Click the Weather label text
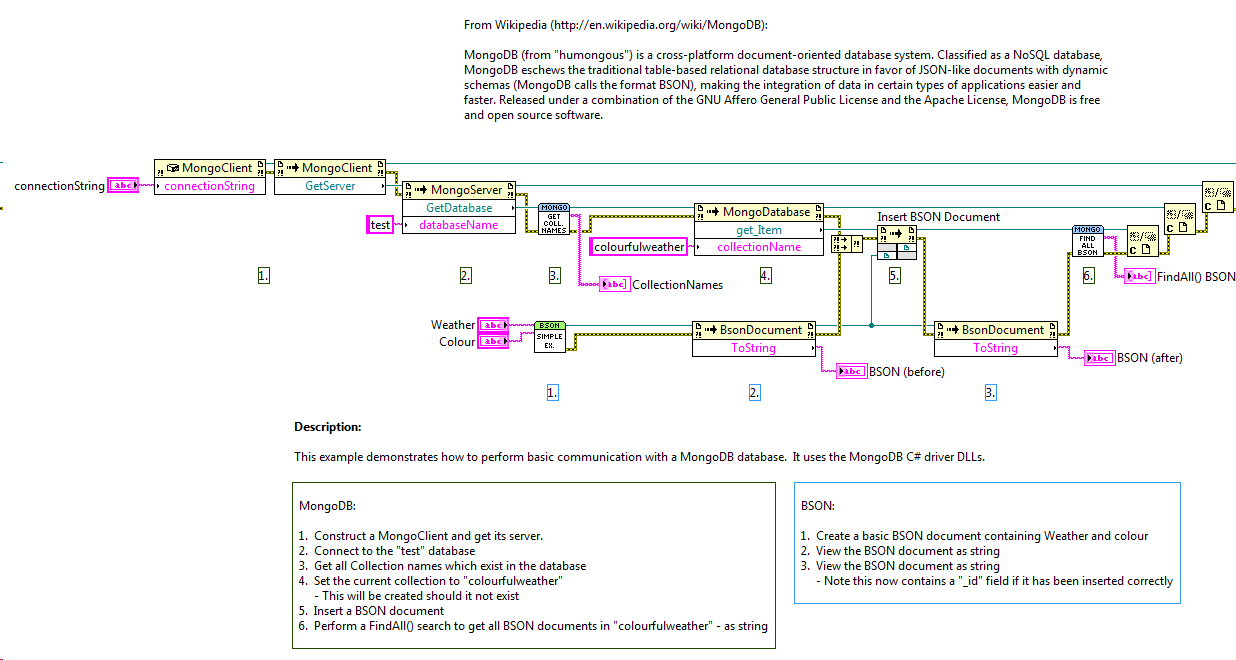The width and height of the screenshot is (1236, 660). 453,325
